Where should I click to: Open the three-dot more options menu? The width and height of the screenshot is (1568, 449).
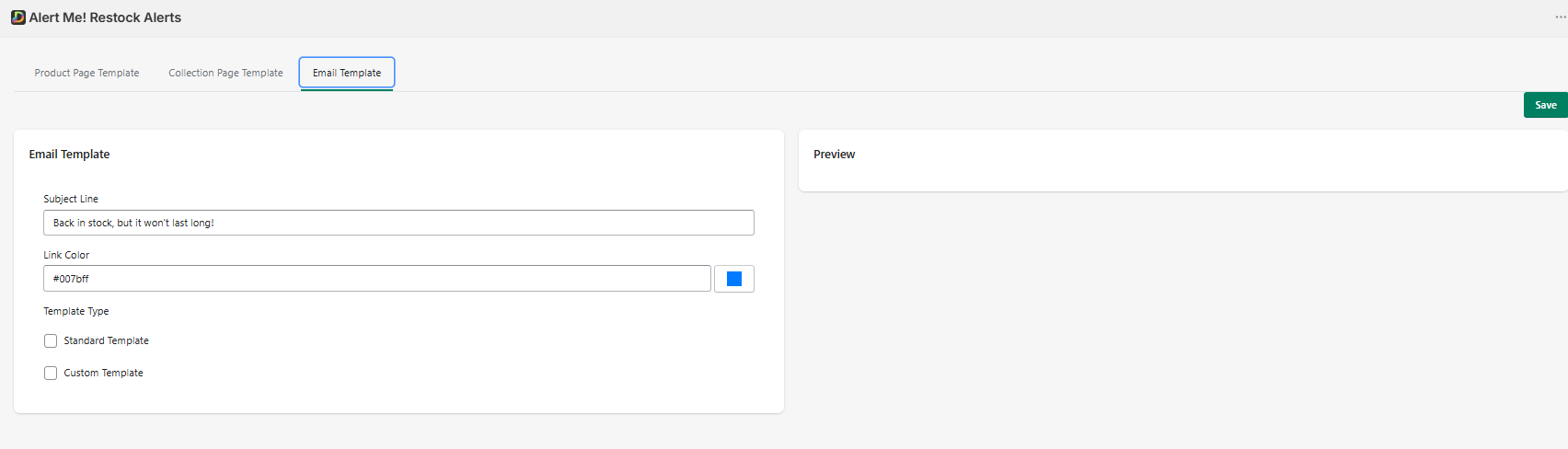coord(1561,17)
